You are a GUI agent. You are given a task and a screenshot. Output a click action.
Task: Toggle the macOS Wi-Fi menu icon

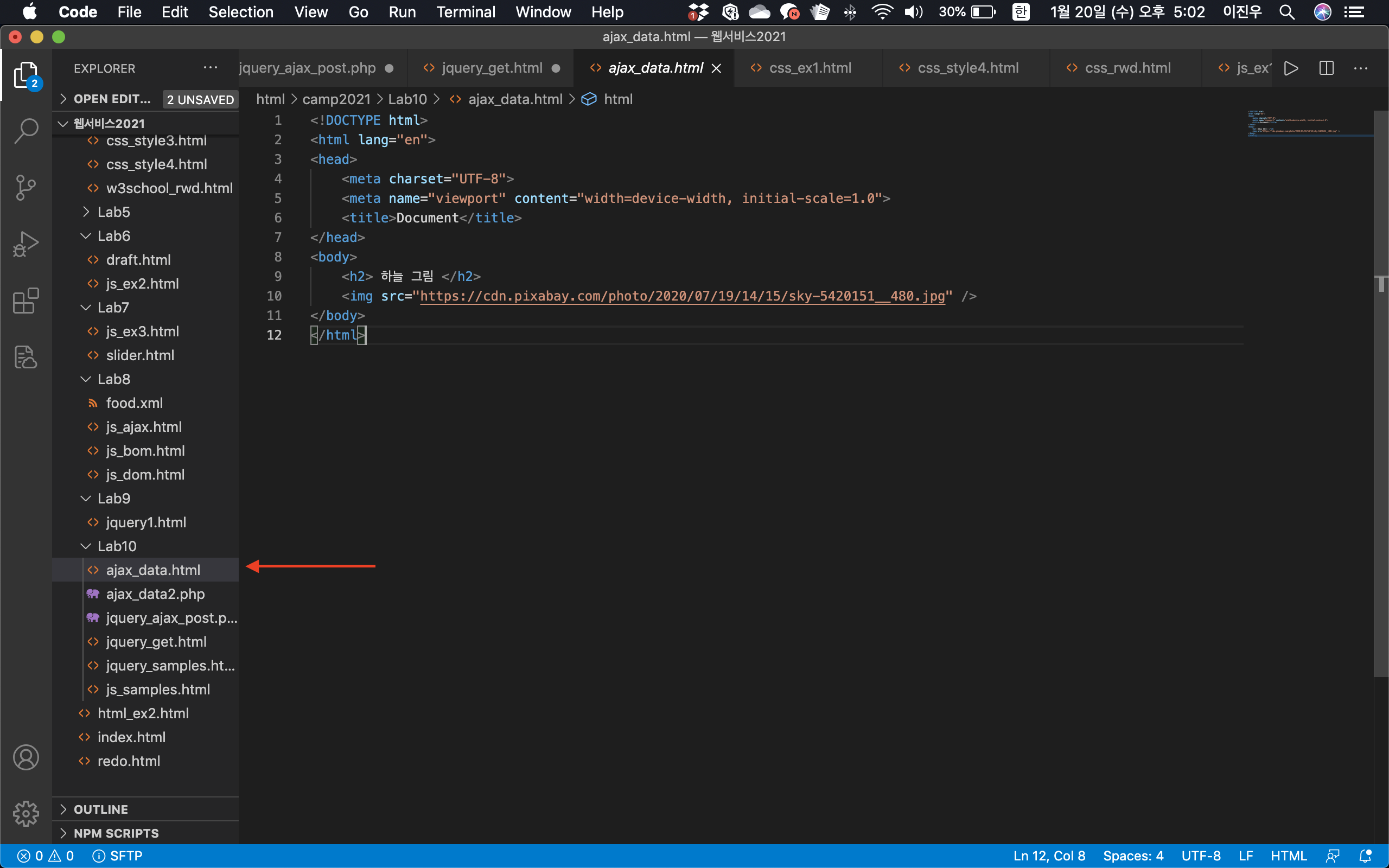coord(881,12)
